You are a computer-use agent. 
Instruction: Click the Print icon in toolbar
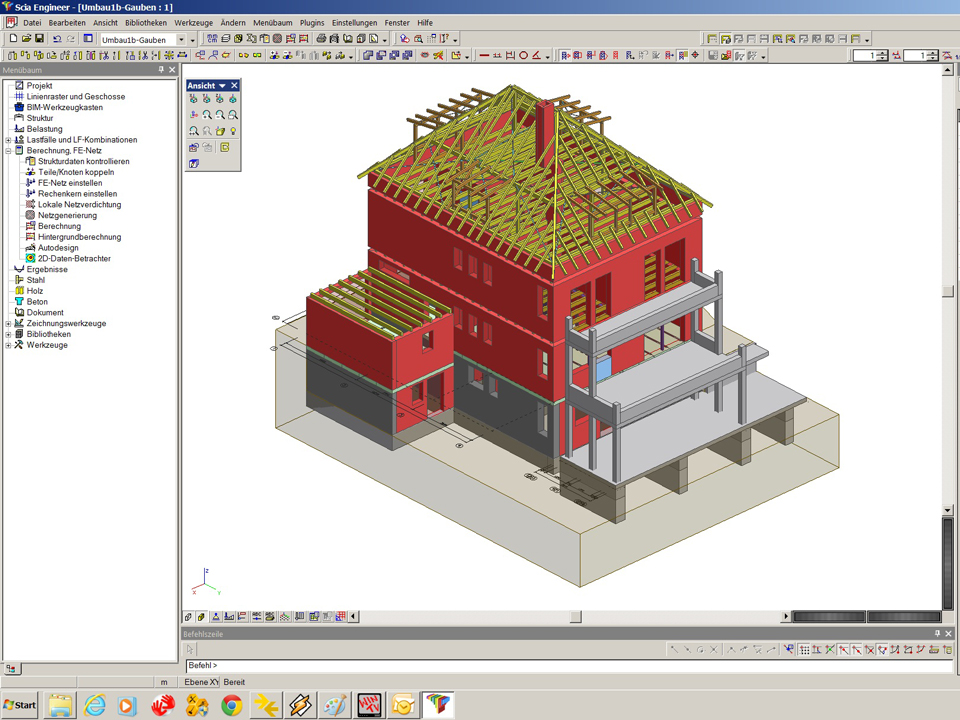[x=321, y=39]
